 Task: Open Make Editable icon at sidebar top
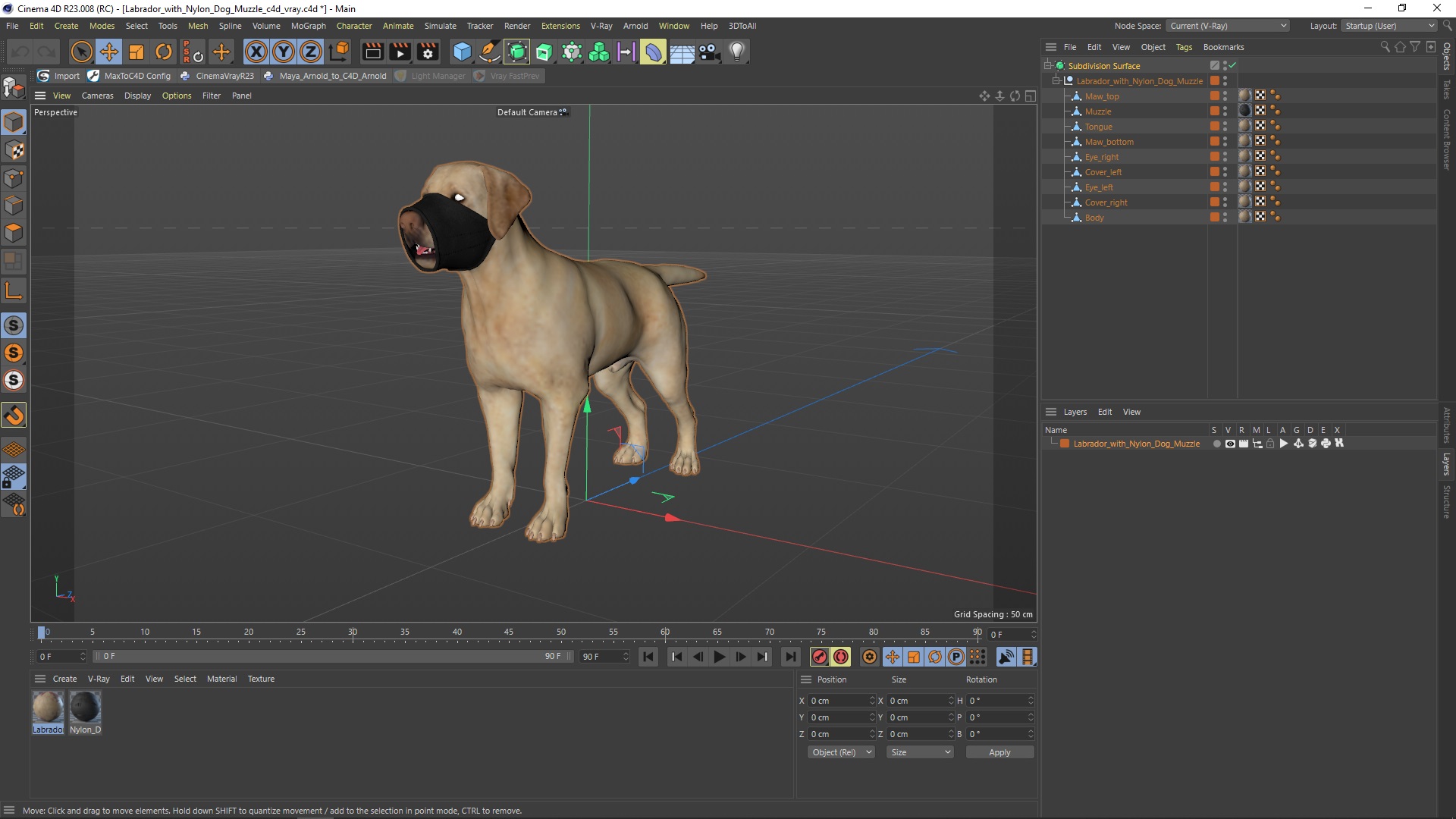click(14, 88)
